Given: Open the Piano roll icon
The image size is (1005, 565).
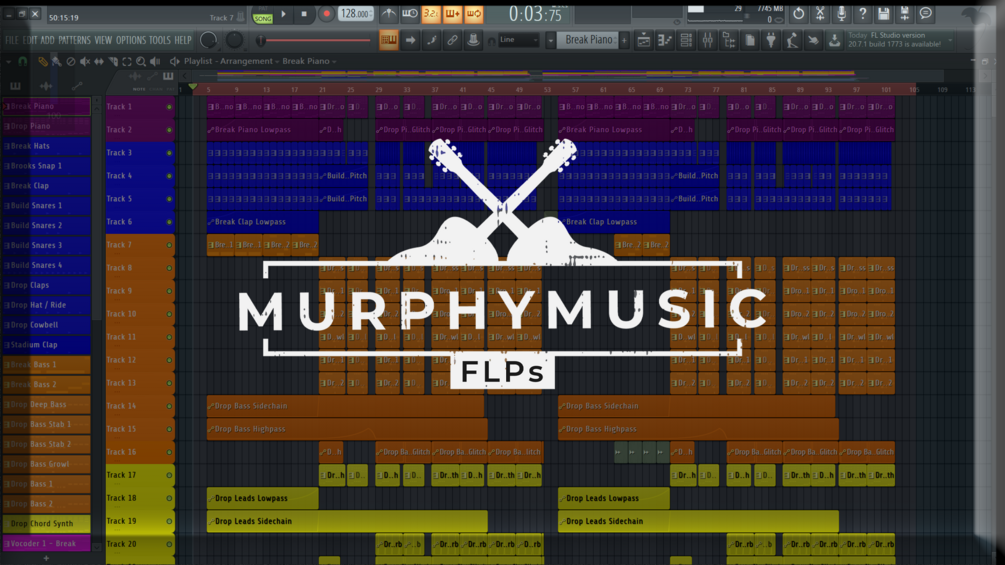Looking at the screenshot, I should (x=665, y=40).
